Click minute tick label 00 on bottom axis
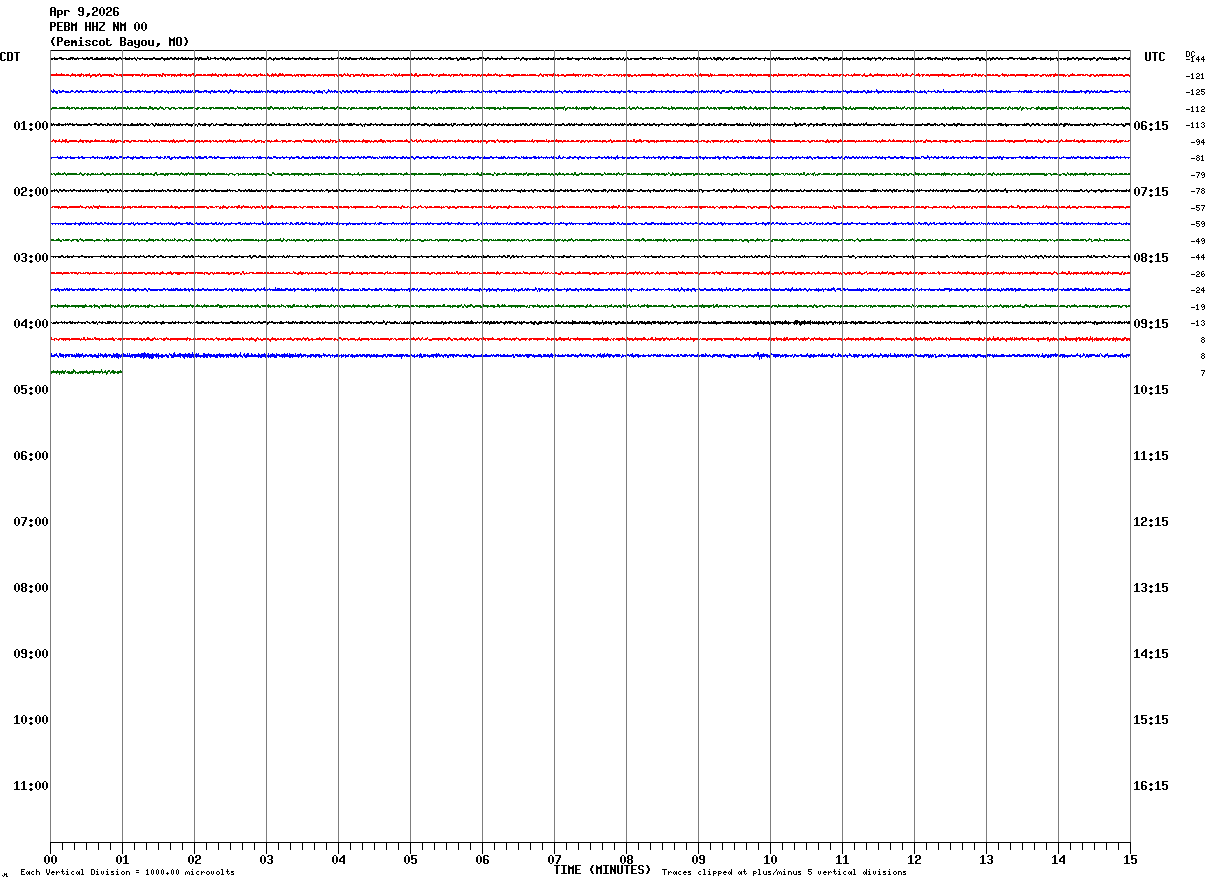The width and height of the screenshot is (1210, 886). pyautogui.click(x=50, y=860)
